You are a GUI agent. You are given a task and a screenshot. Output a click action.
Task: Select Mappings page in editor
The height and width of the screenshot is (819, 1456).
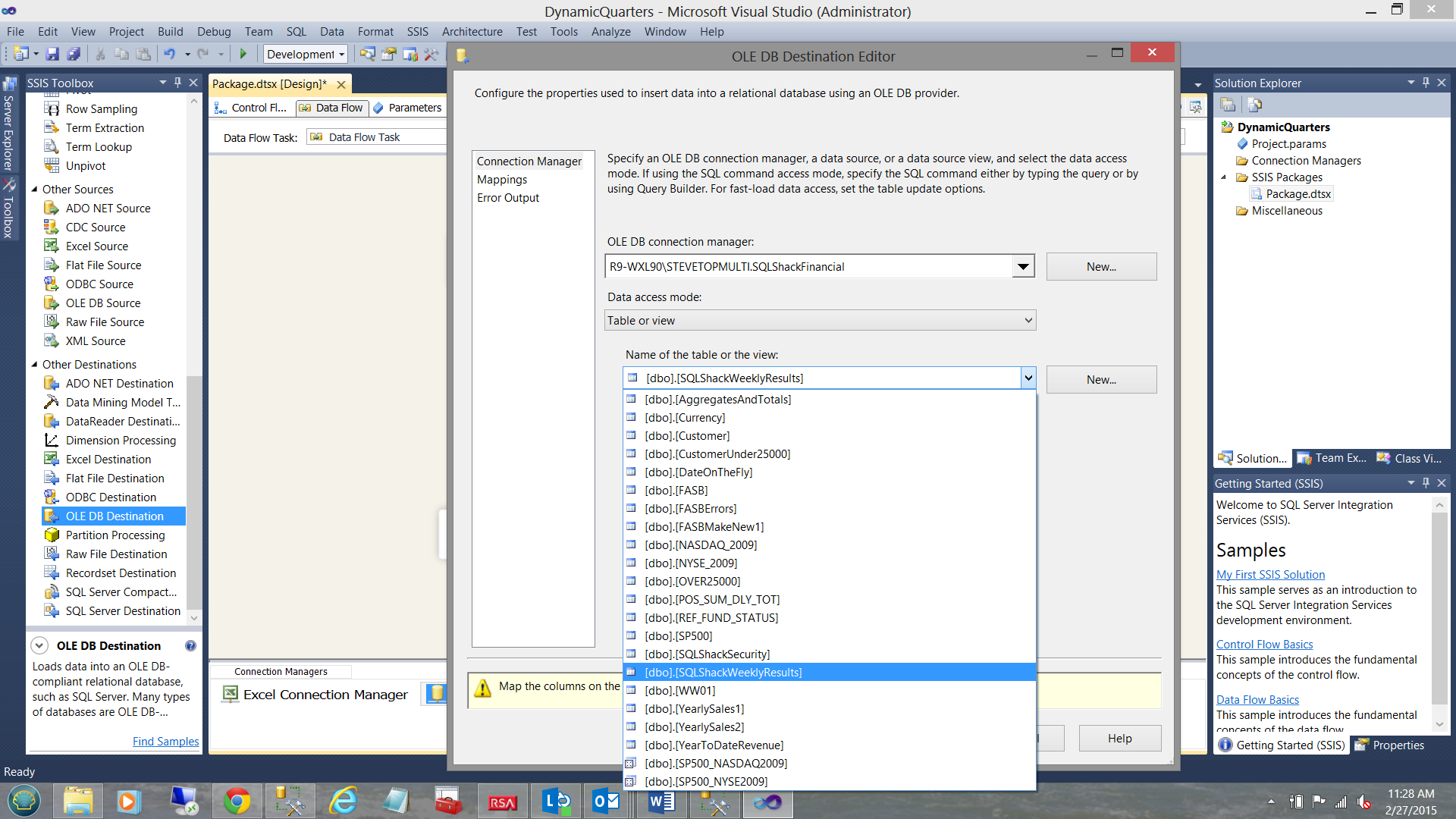[502, 180]
